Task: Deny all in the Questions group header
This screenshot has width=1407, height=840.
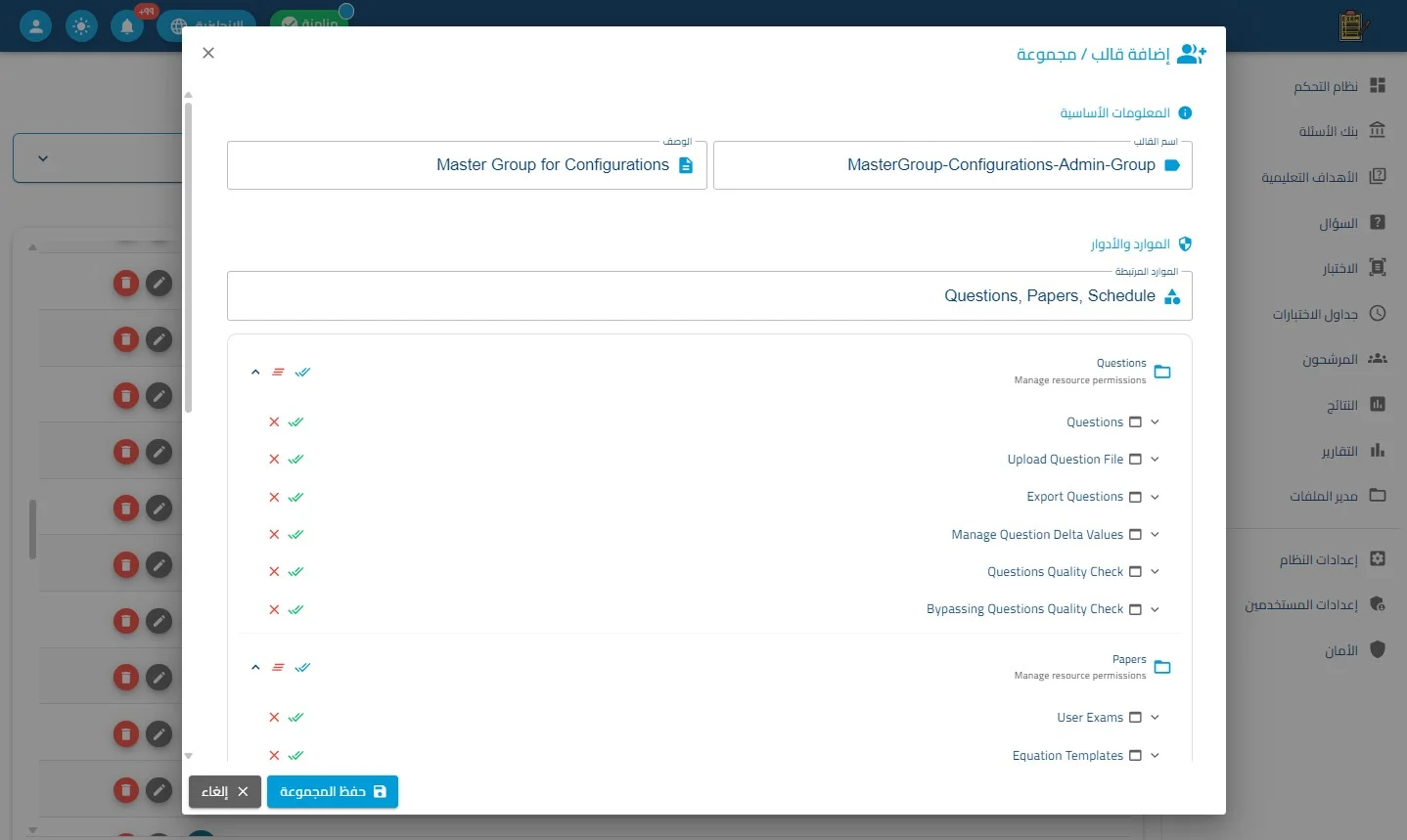Action: (278, 372)
